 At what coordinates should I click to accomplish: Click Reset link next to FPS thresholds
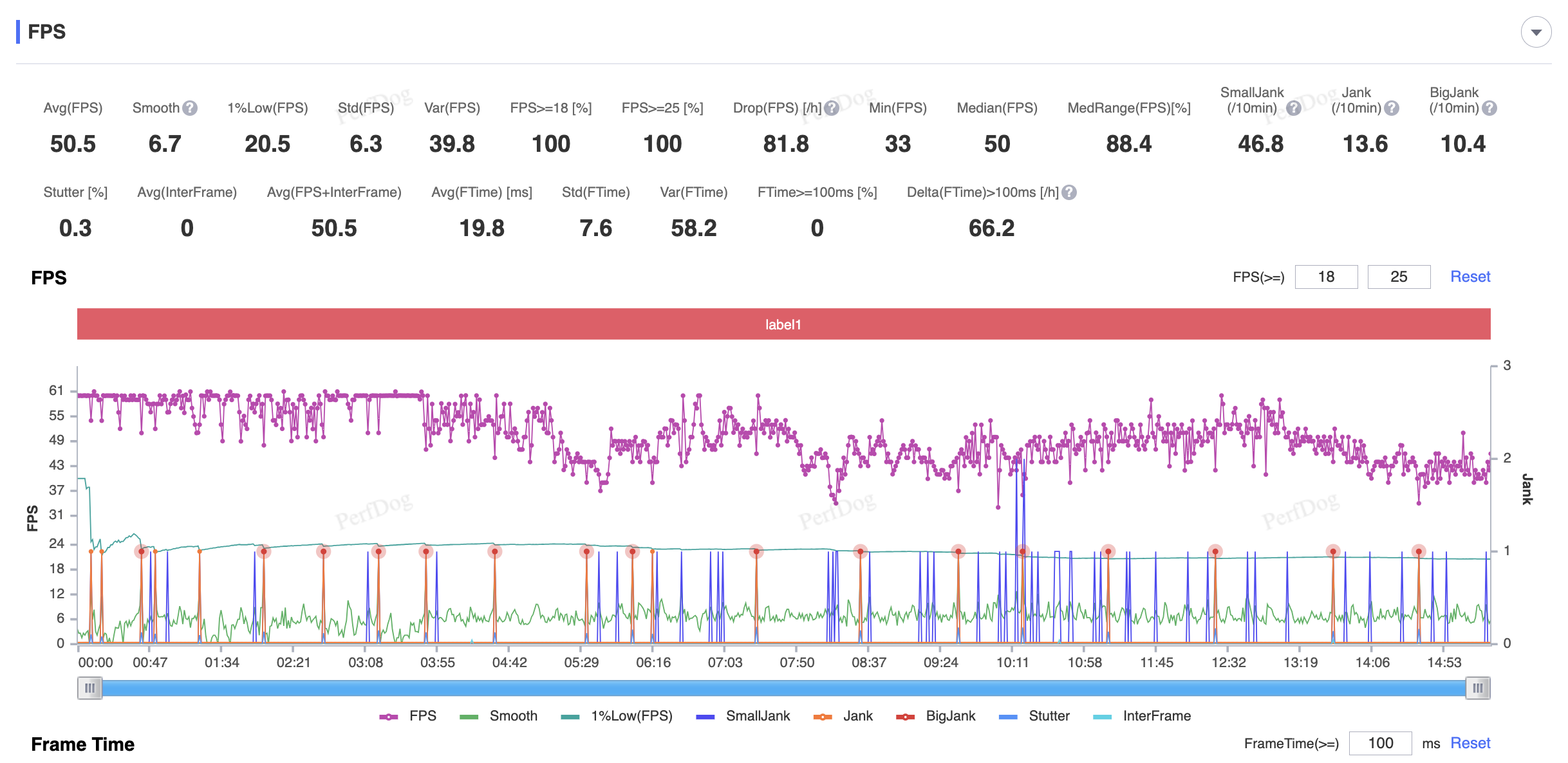tap(1470, 277)
